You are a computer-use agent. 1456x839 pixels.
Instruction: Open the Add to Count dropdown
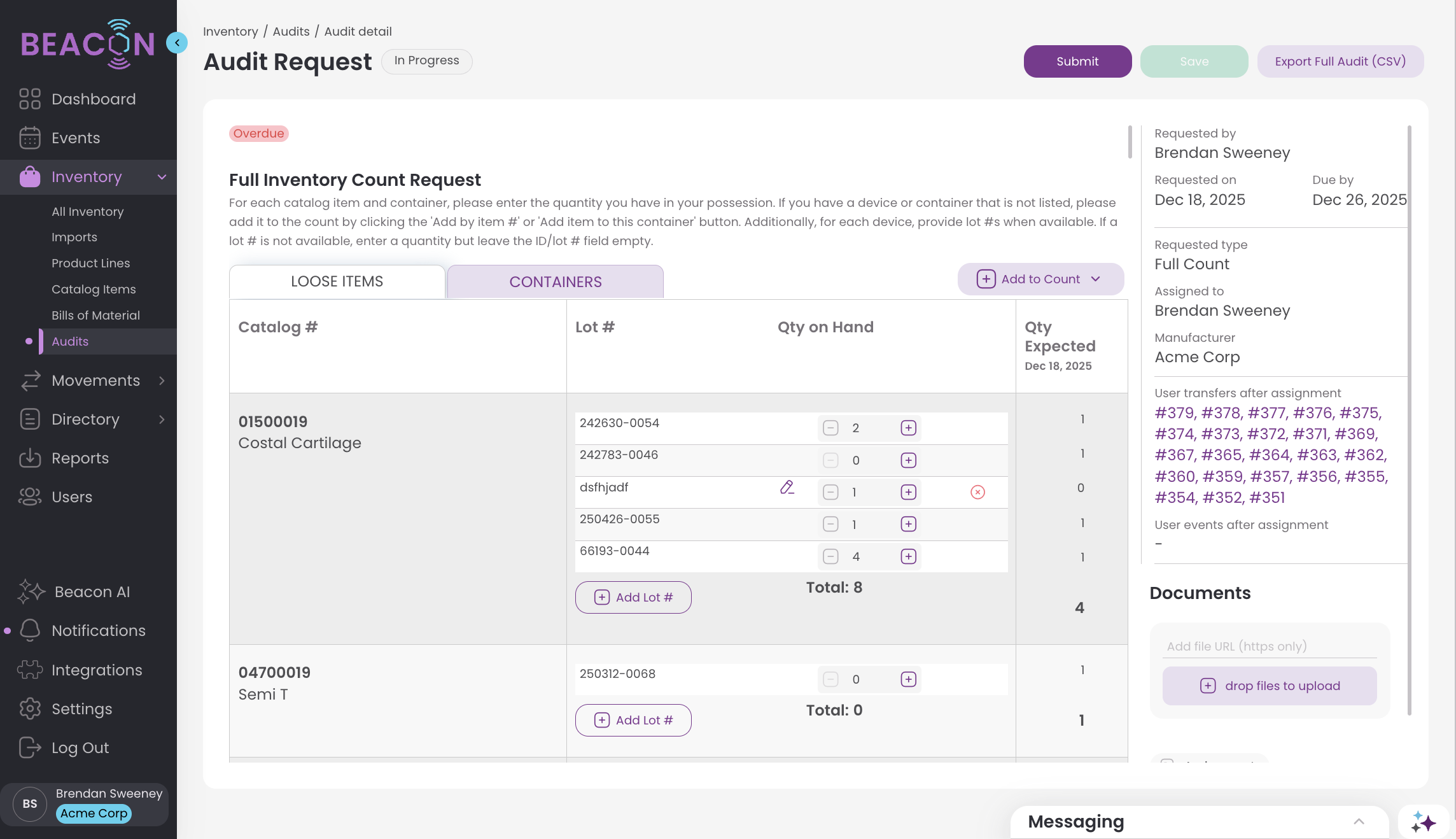[x=1040, y=279]
